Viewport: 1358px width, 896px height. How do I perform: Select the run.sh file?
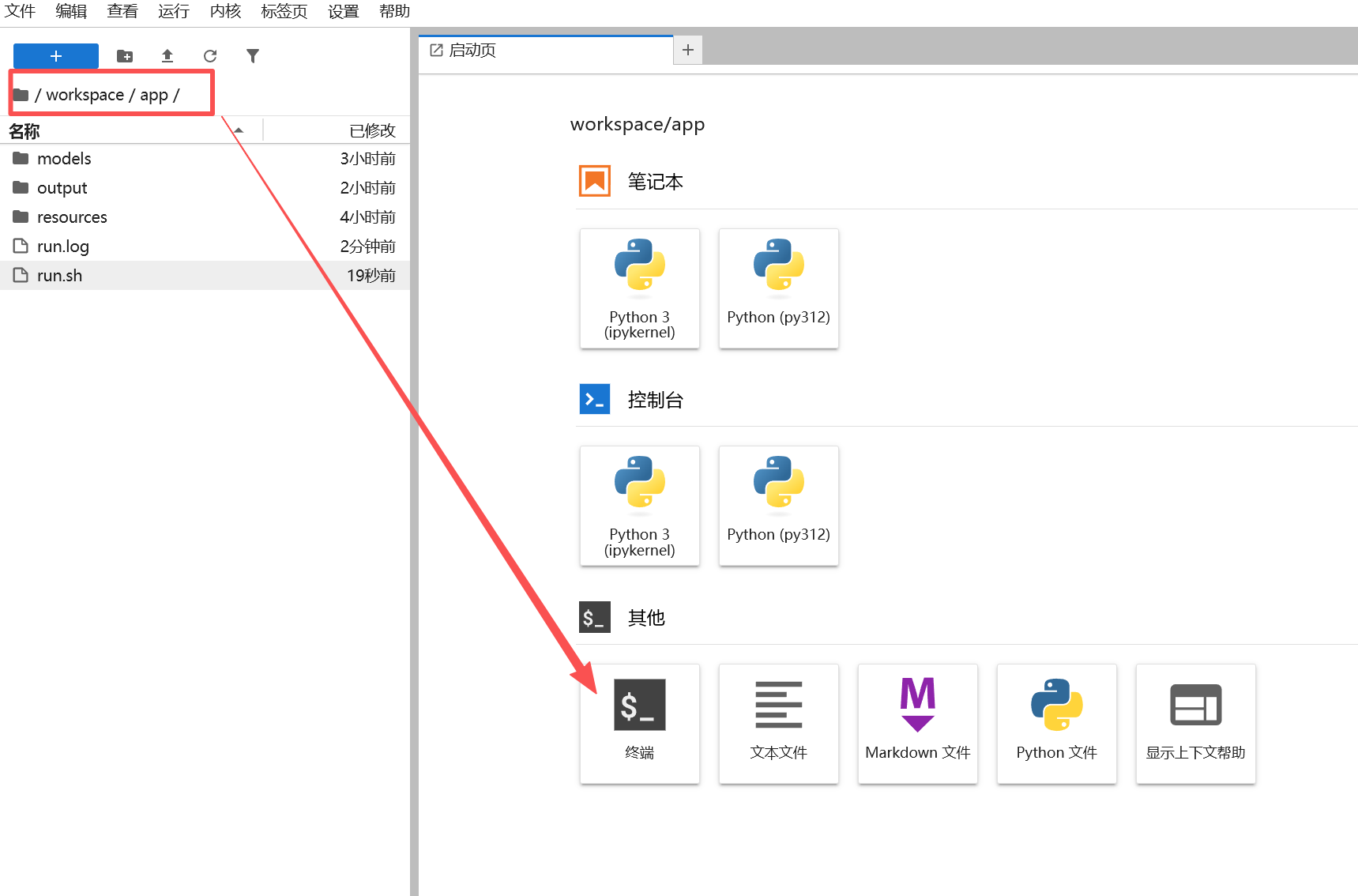click(x=205, y=276)
